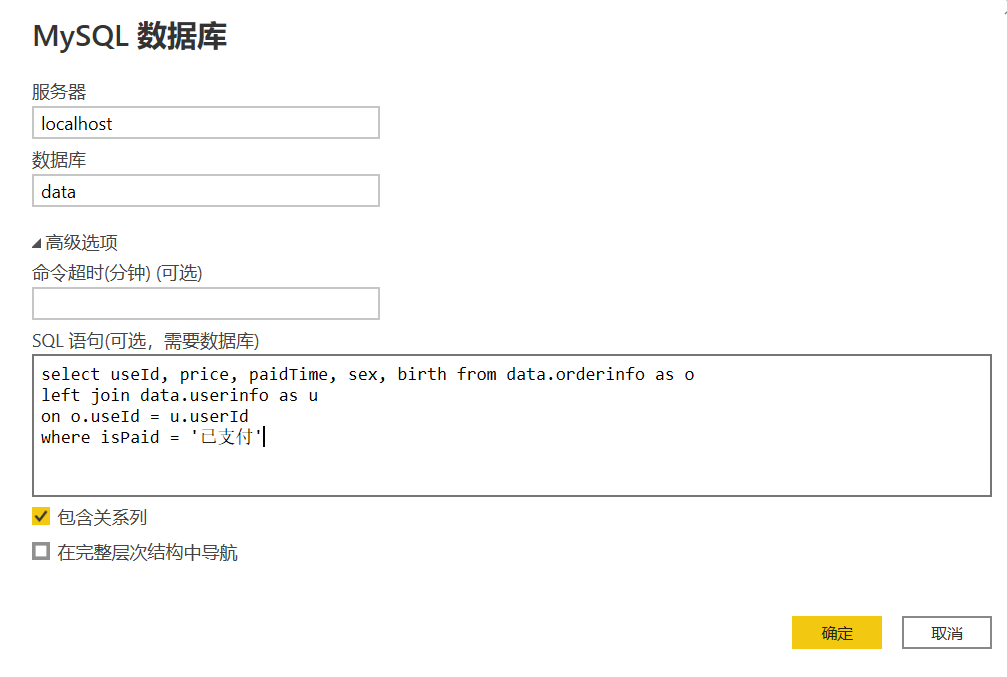The image size is (1007, 677).
Task: Collapse the 高级选项 section triangle
Action: [37, 243]
